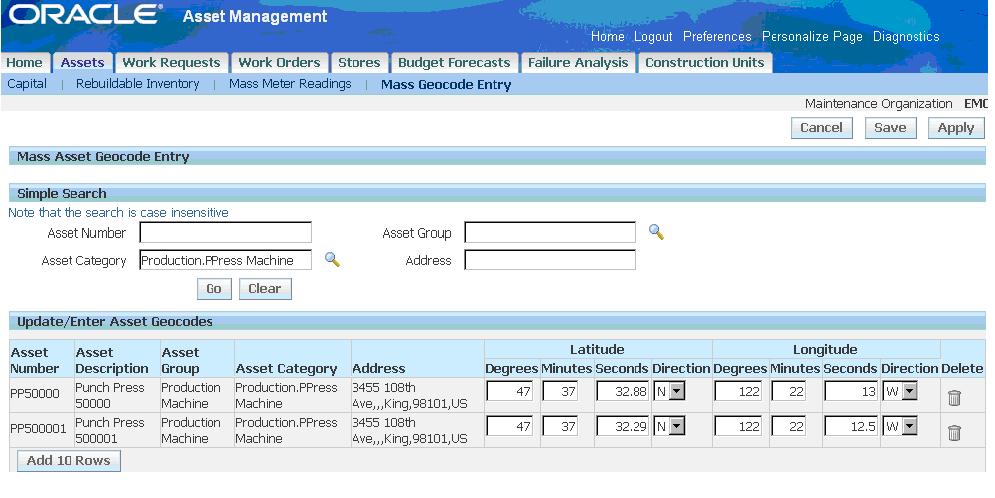This screenshot has width=995, height=498.
Task: Select Mass Meter Readings subtab
Action: [290, 84]
